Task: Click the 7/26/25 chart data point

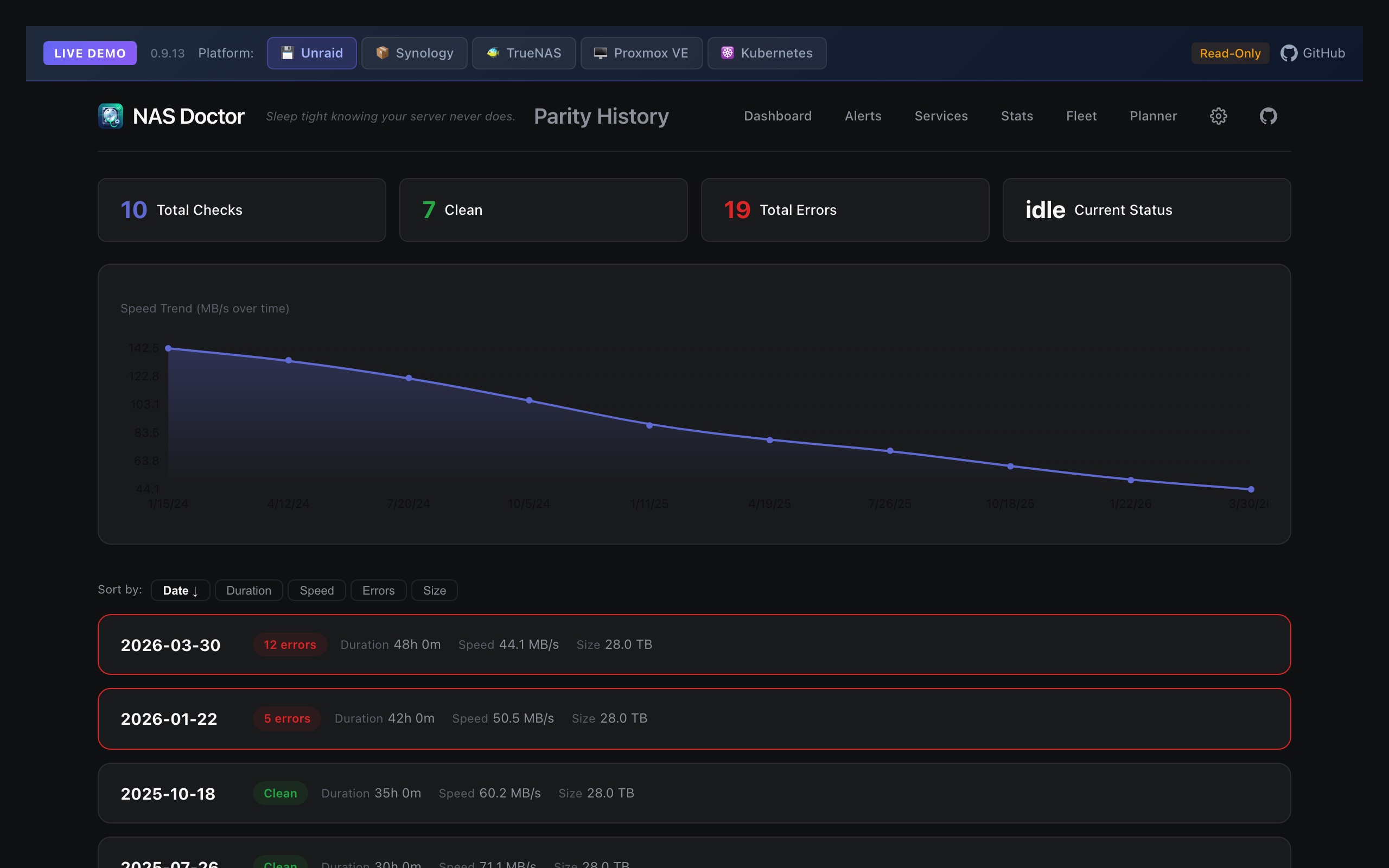Action: click(x=890, y=451)
